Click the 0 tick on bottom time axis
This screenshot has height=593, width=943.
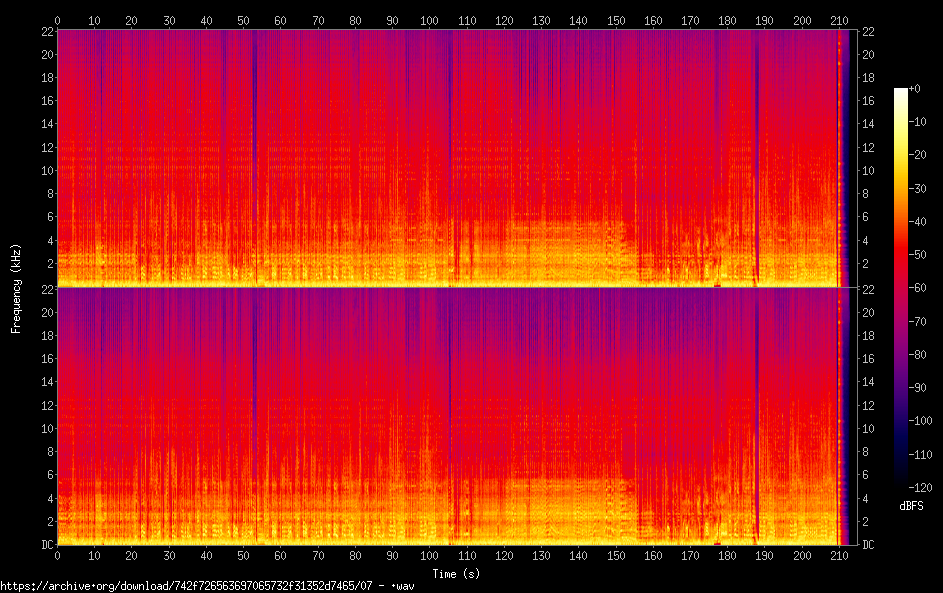click(x=58, y=555)
